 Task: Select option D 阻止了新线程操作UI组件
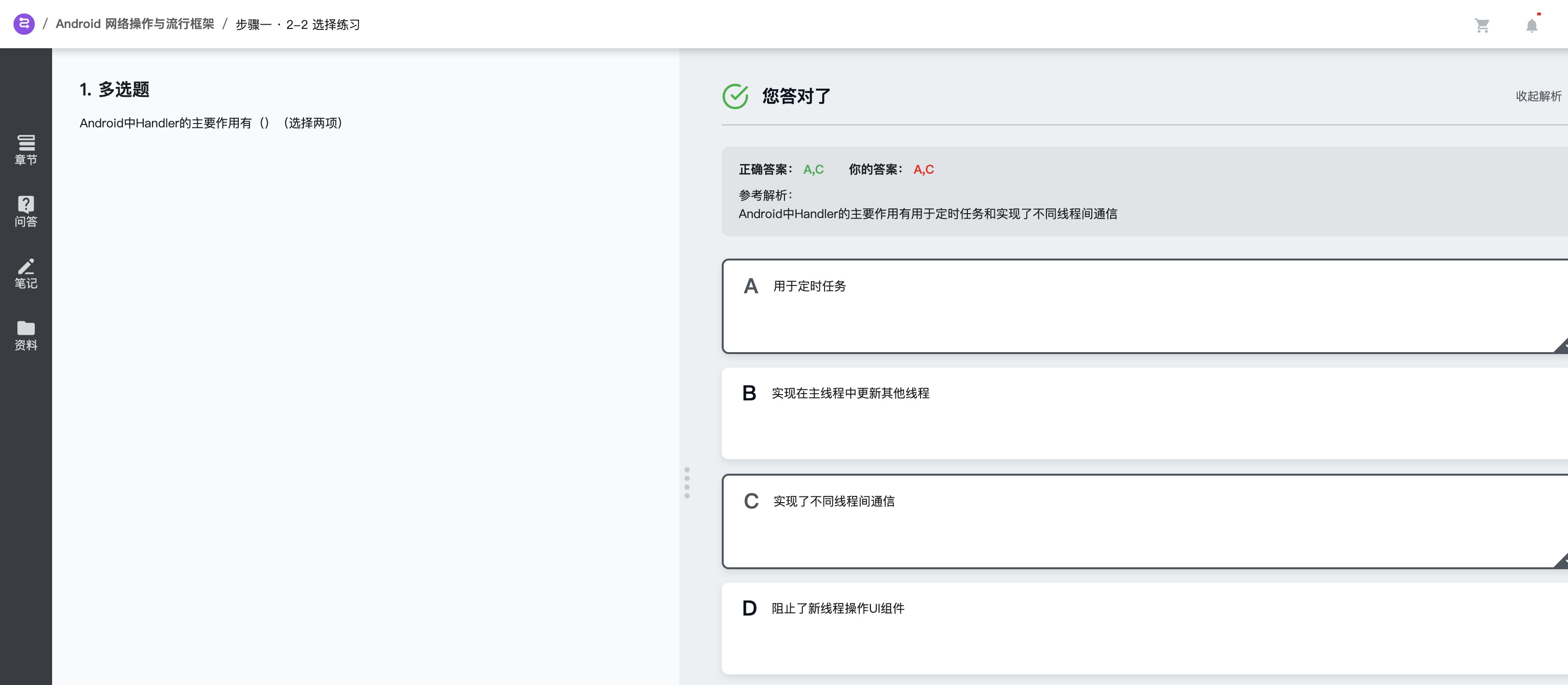pos(1144,629)
